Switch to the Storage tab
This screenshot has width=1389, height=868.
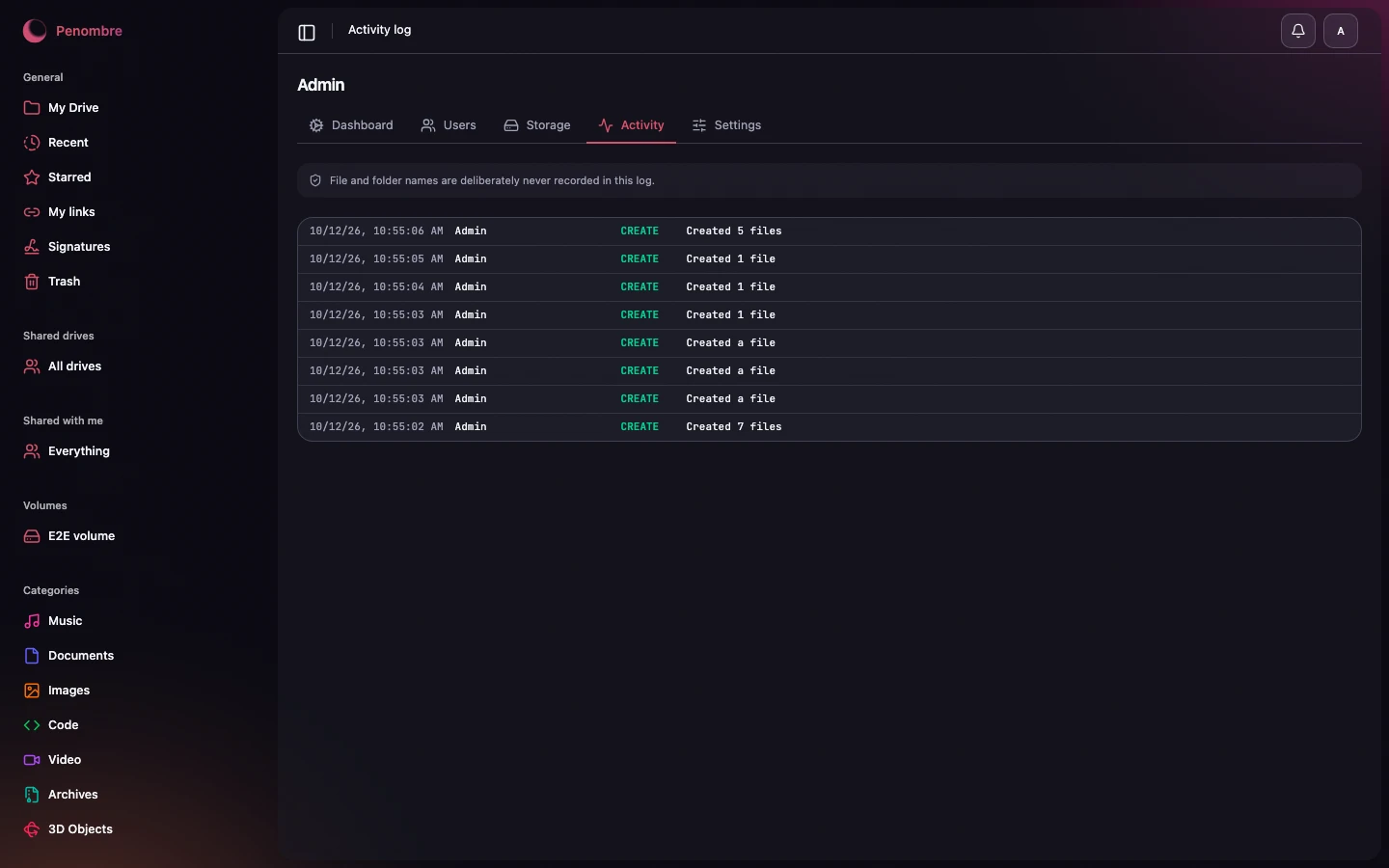[x=537, y=125]
